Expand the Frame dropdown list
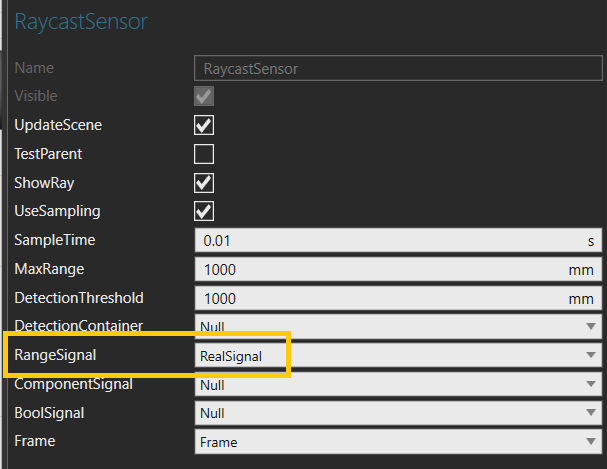607x469 pixels. click(398, 441)
